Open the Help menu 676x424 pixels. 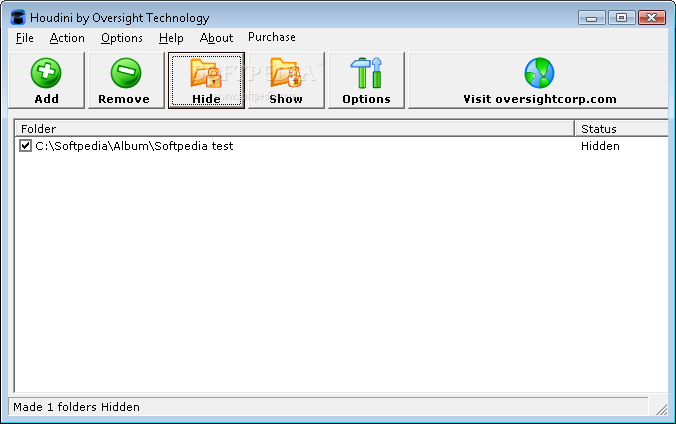click(x=171, y=38)
